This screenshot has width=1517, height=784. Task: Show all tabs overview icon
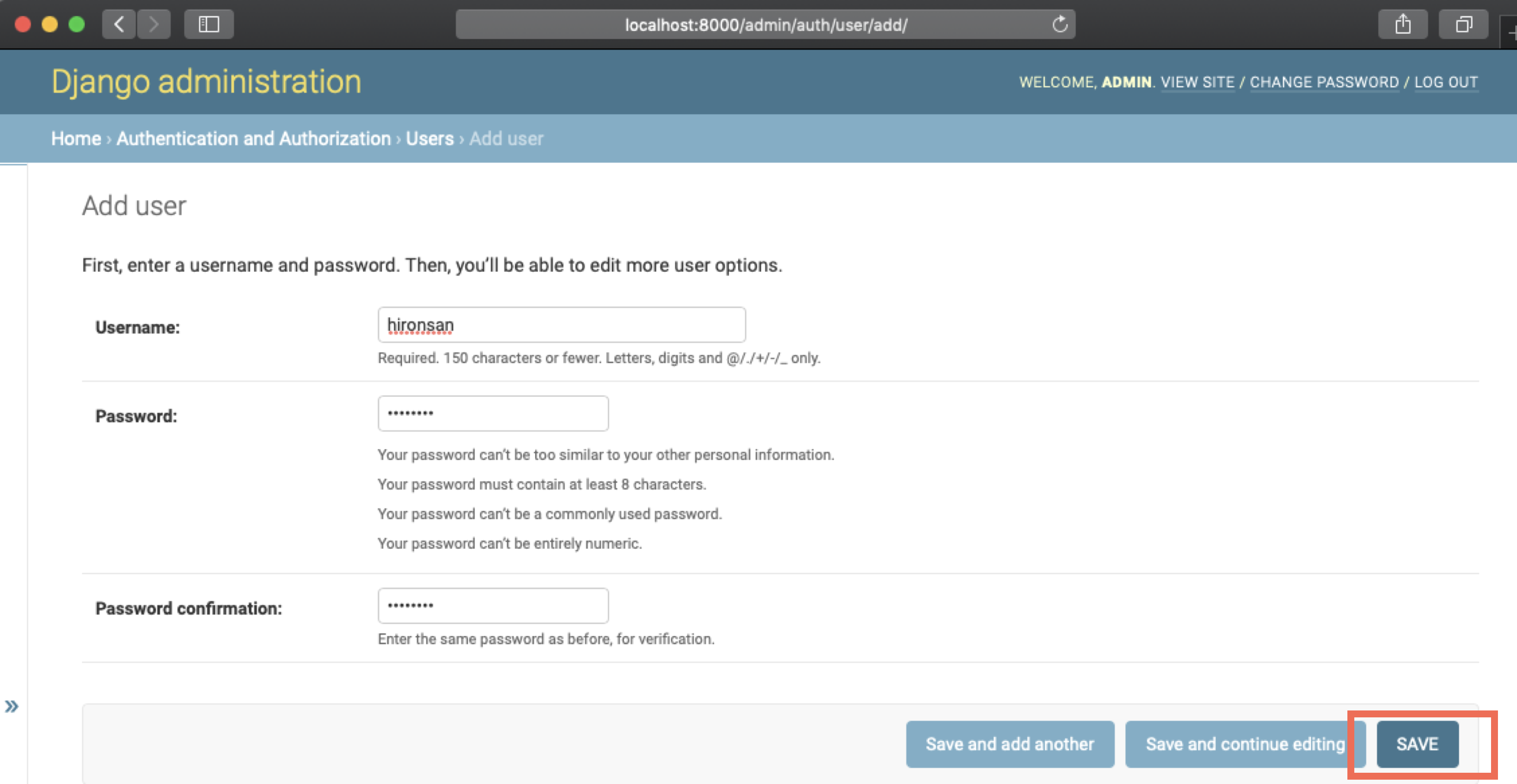[x=1463, y=24]
